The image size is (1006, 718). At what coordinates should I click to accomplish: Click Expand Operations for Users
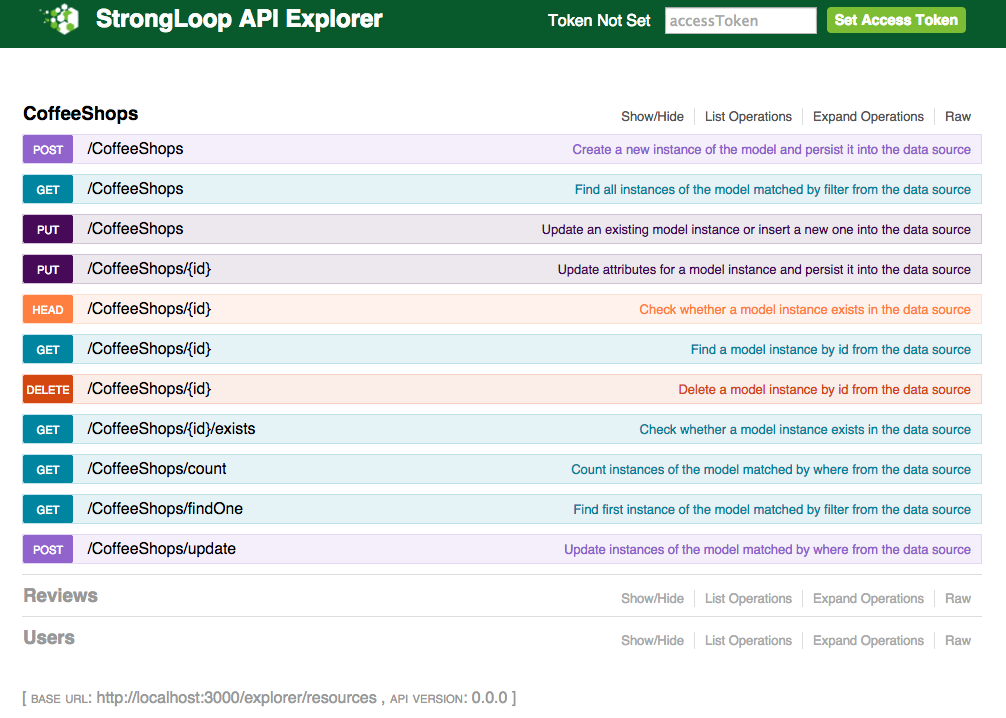(x=868, y=640)
